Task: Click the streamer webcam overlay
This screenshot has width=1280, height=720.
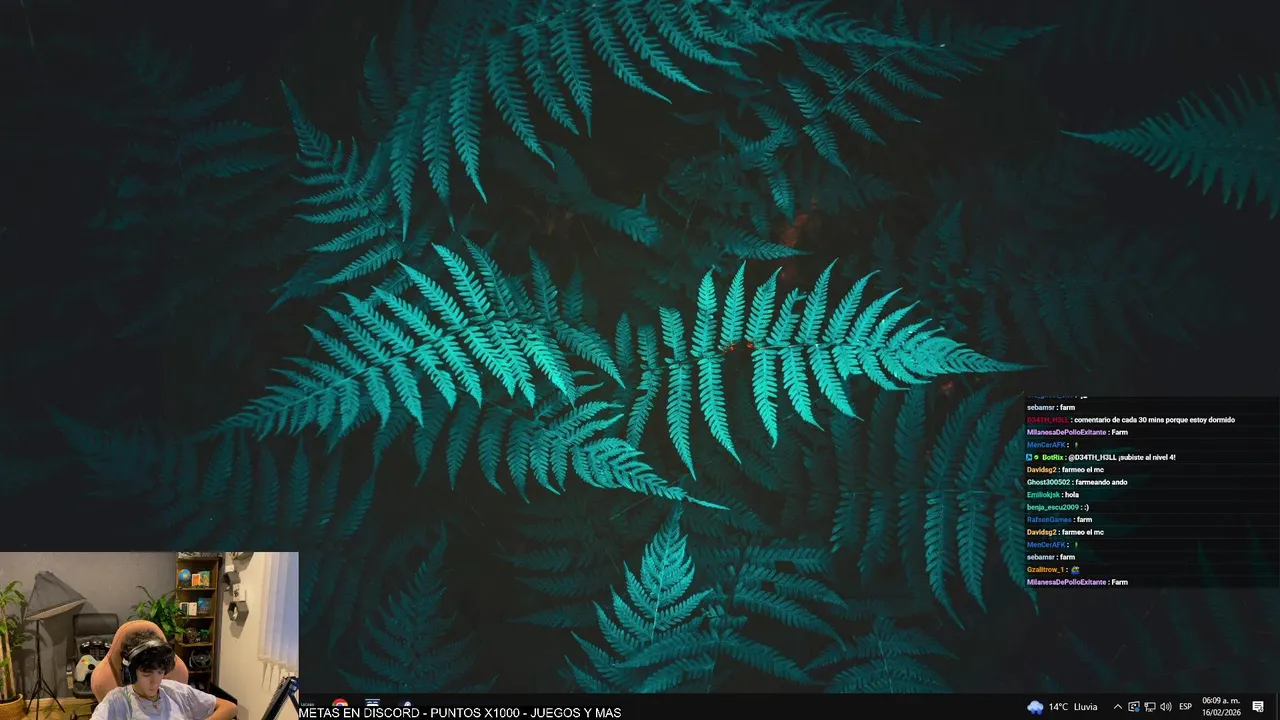Action: (149, 636)
